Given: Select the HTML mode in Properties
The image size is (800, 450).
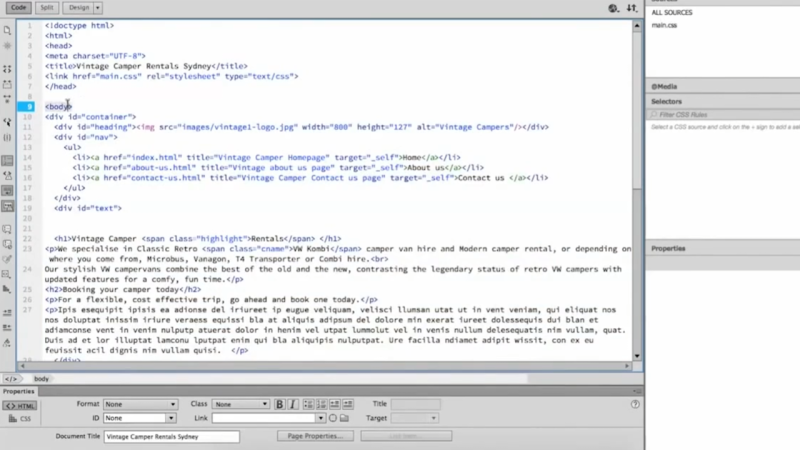Looking at the screenshot, I should point(20,406).
